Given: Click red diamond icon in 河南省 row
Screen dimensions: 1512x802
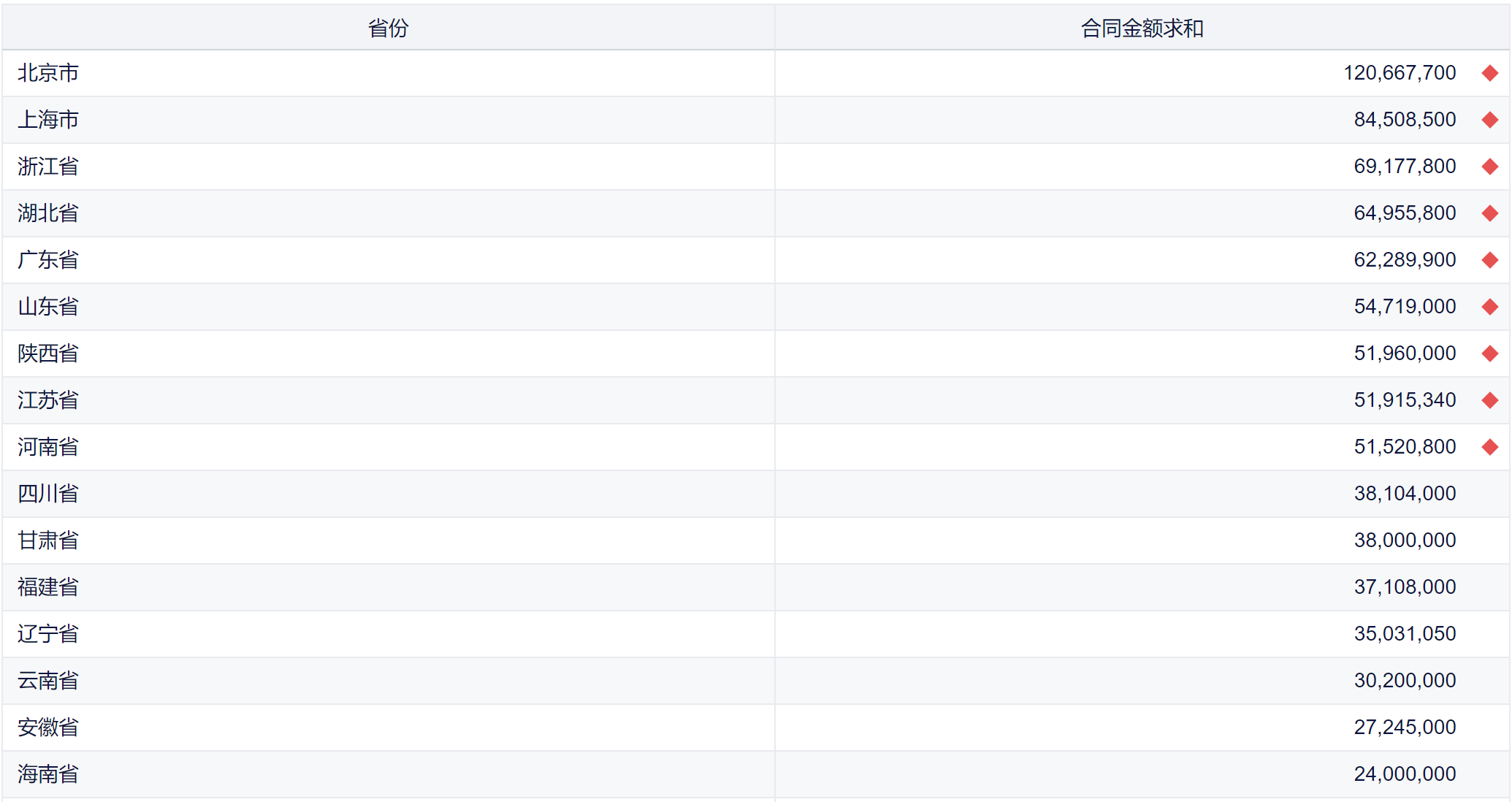Looking at the screenshot, I should tap(1489, 447).
